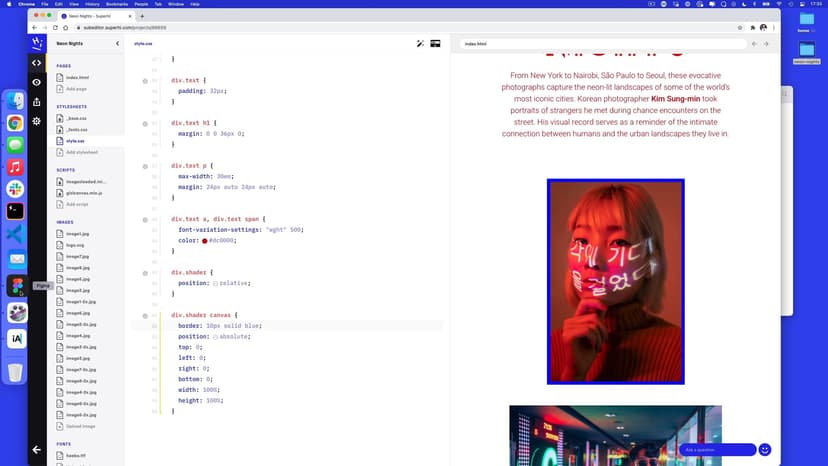
Task: Click Upload image in images list
Action: point(80,426)
